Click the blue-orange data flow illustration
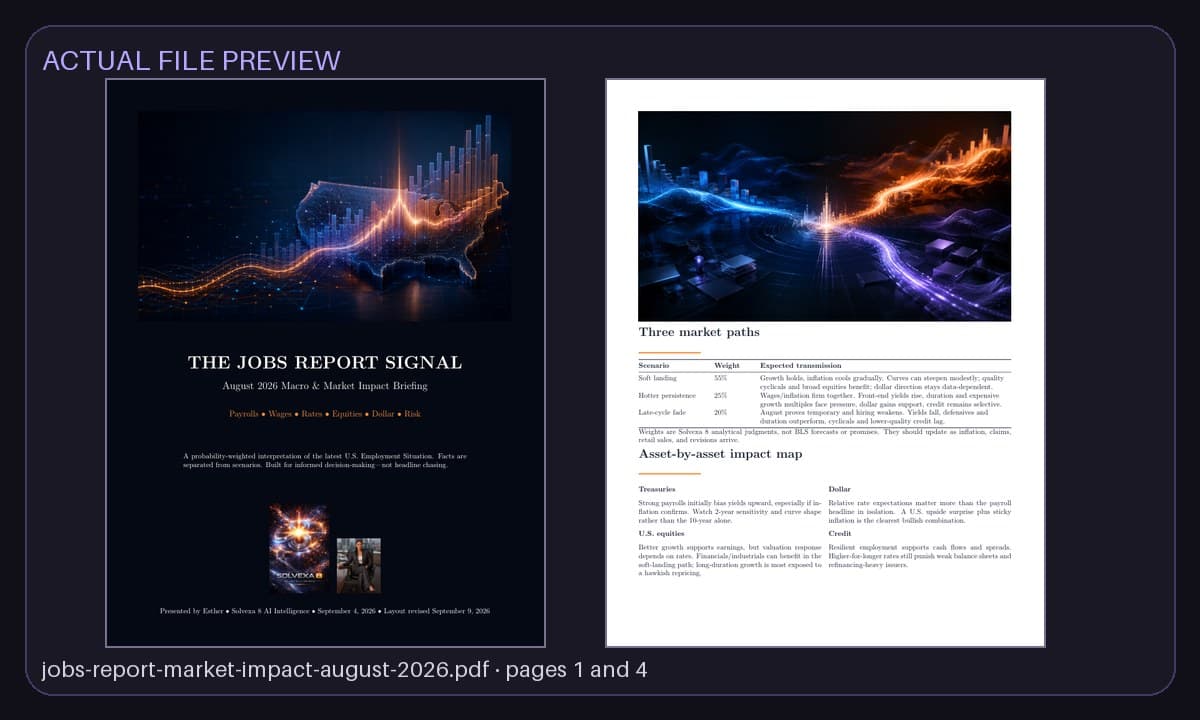 click(x=824, y=215)
